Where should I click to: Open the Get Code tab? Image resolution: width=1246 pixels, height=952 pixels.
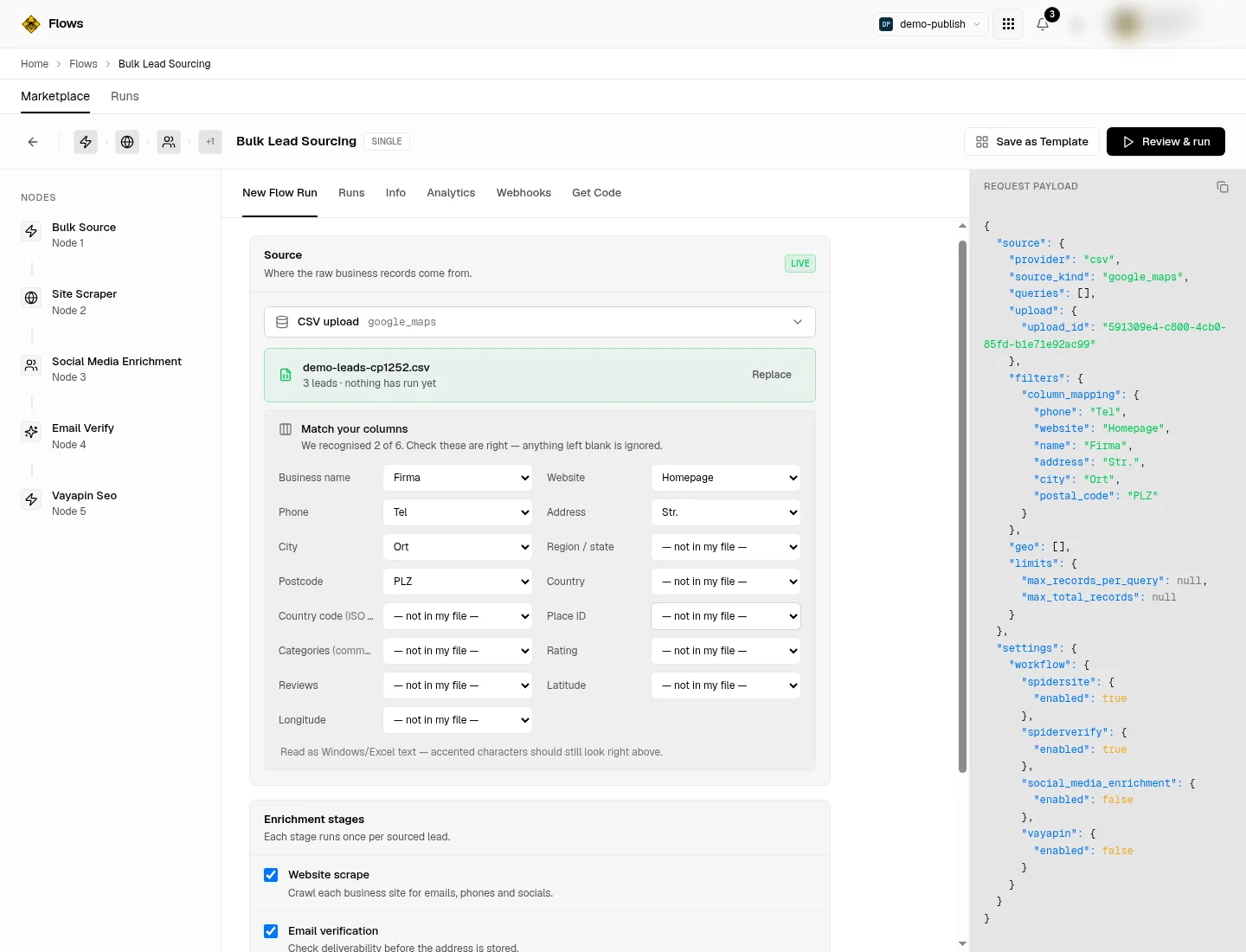tap(596, 193)
